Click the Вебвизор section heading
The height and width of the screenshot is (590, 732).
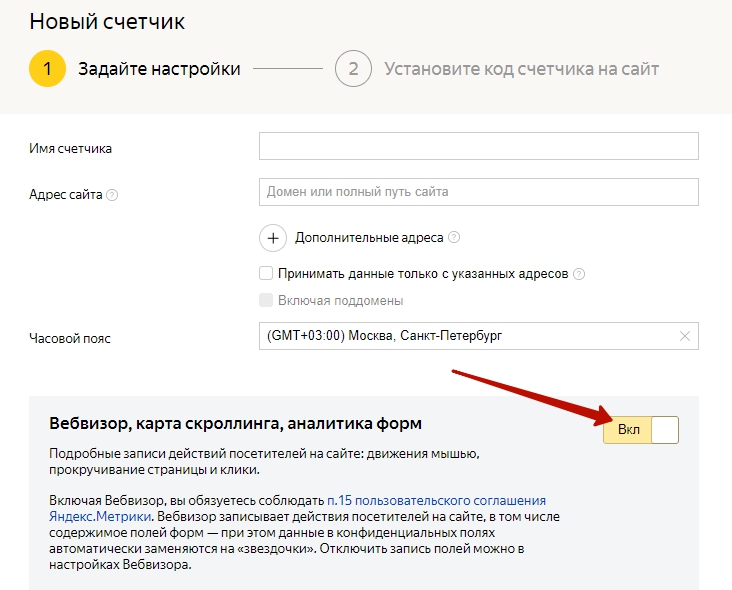(x=235, y=423)
